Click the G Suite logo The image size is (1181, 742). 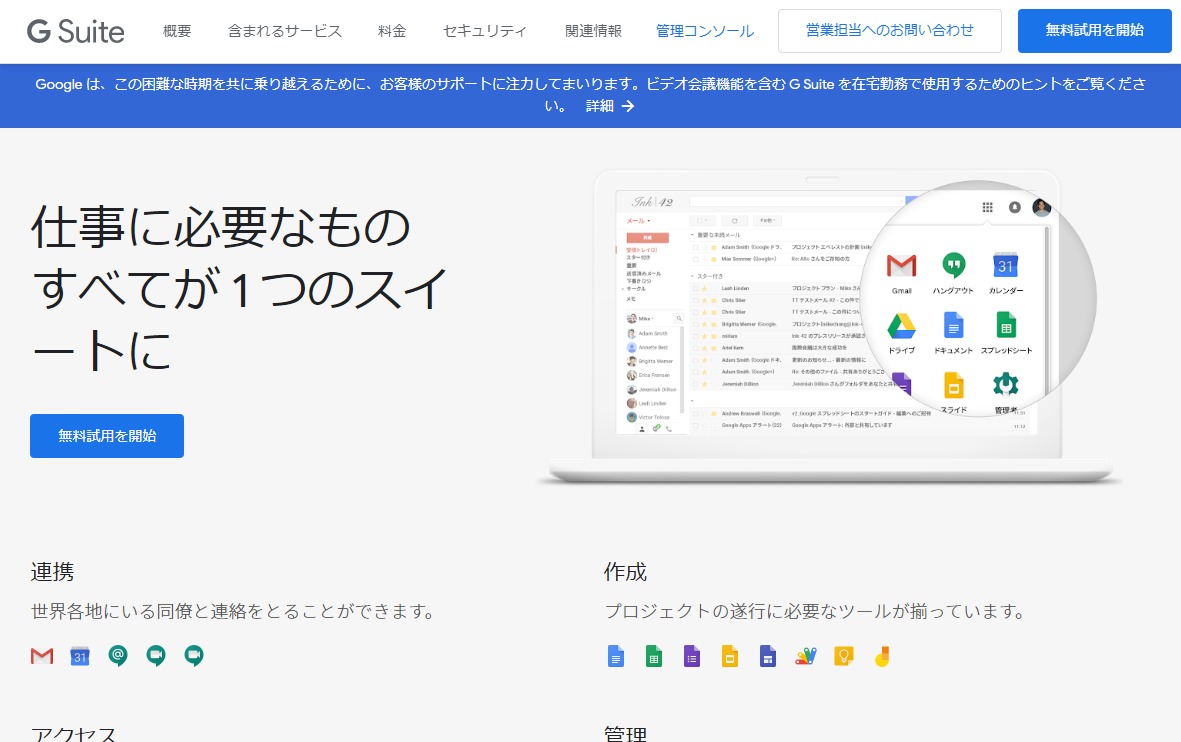(75, 31)
